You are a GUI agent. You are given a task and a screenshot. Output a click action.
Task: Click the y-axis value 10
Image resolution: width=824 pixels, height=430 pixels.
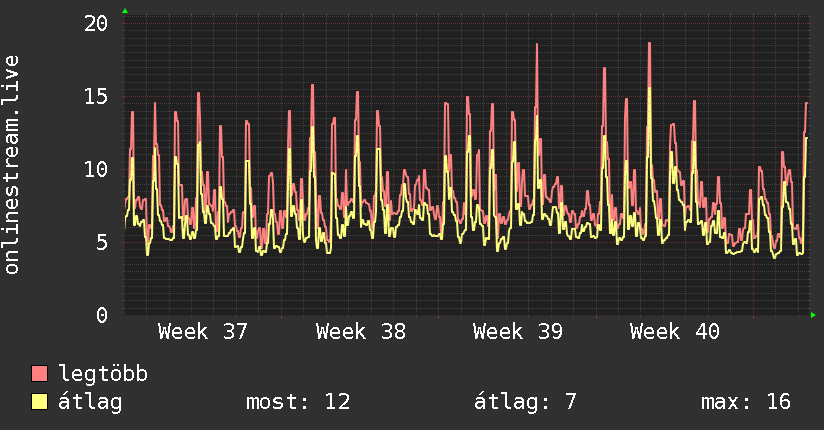tap(96, 169)
